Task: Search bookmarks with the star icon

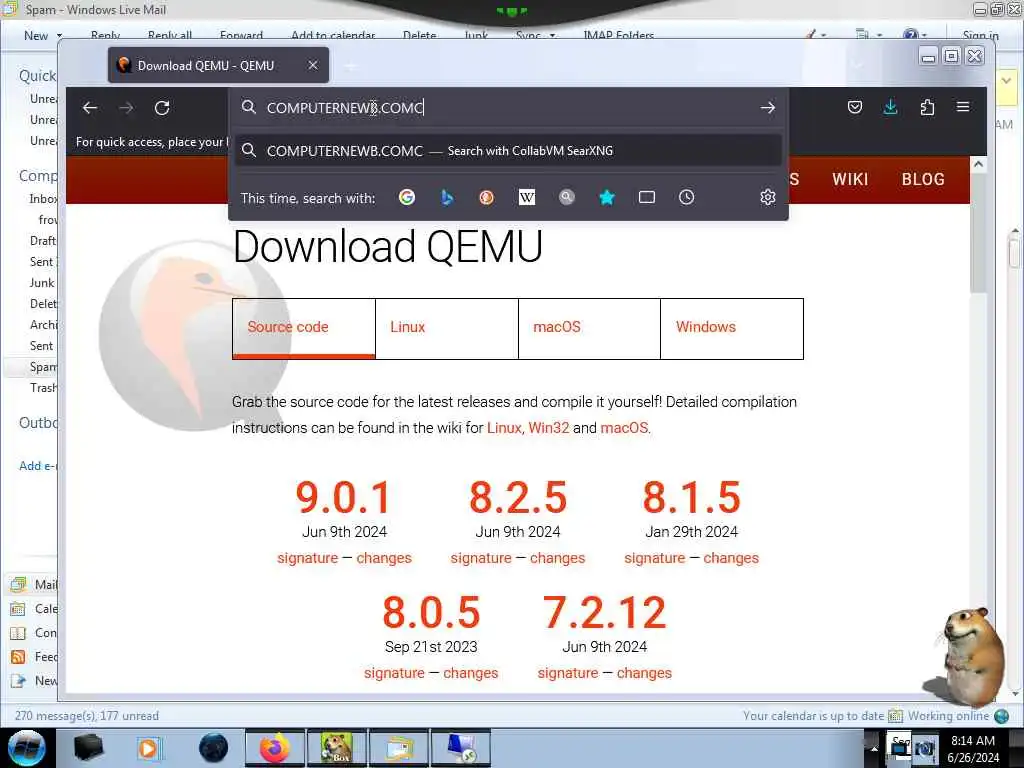Action: (x=607, y=197)
